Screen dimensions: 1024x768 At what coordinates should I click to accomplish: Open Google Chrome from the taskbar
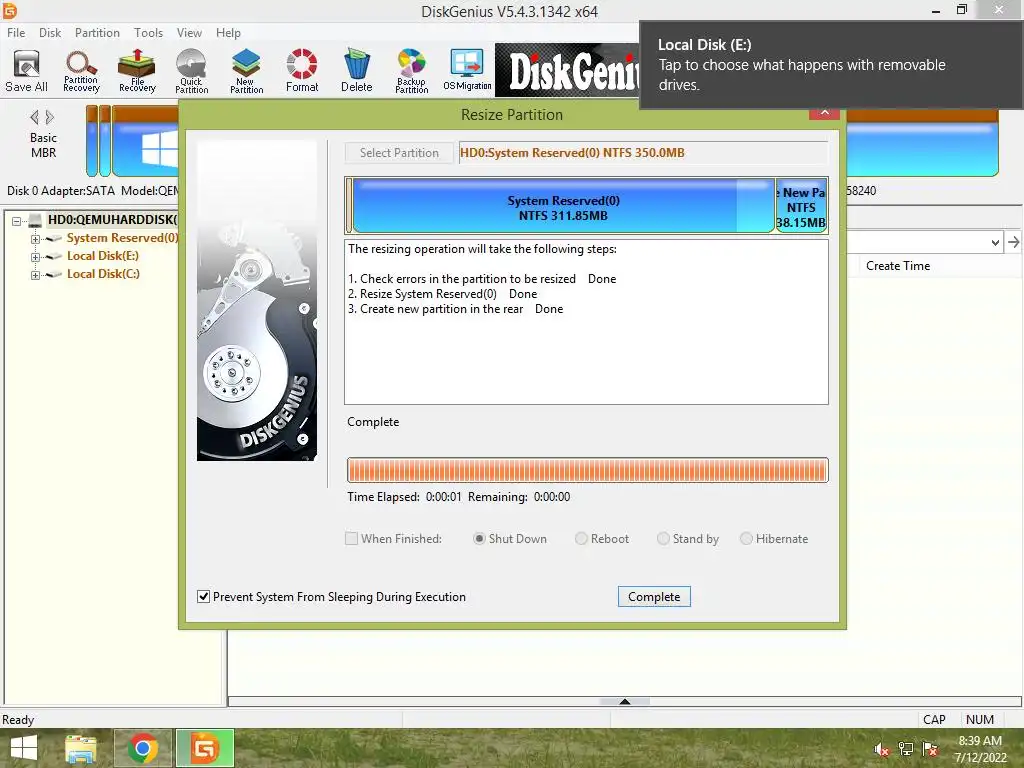pyautogui.click(x=142, y=748)
